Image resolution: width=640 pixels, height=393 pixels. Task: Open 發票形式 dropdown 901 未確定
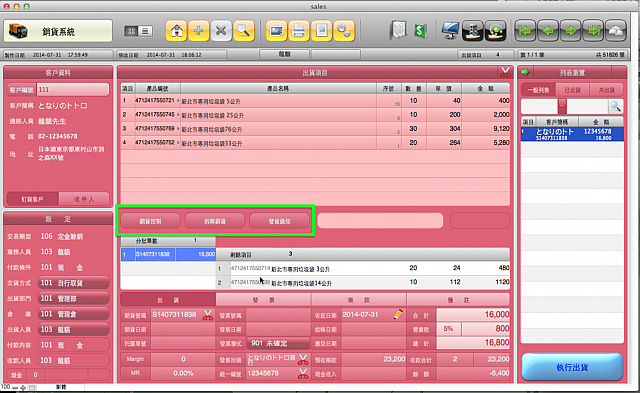(278, 343)
